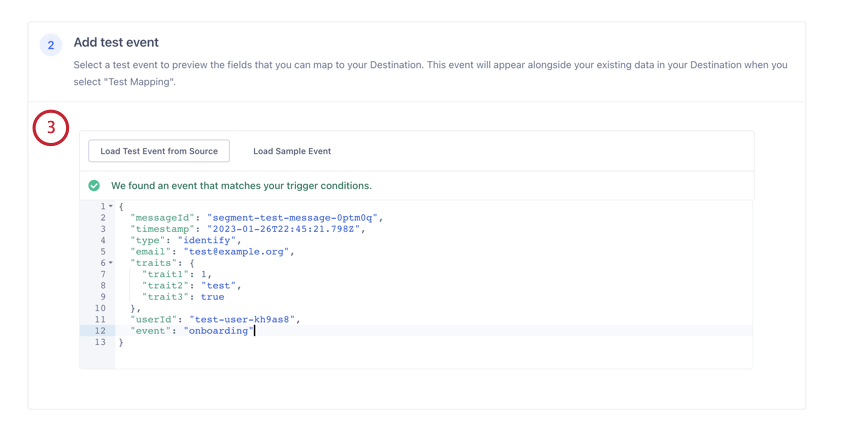Collapse the traits object fold arrow
The height and width of the screenshot is (425, 850).
[x=111, y=263]
